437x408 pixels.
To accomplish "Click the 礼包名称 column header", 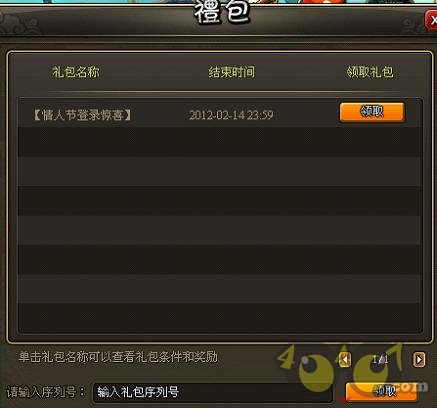I will click(x=76, y=72).
